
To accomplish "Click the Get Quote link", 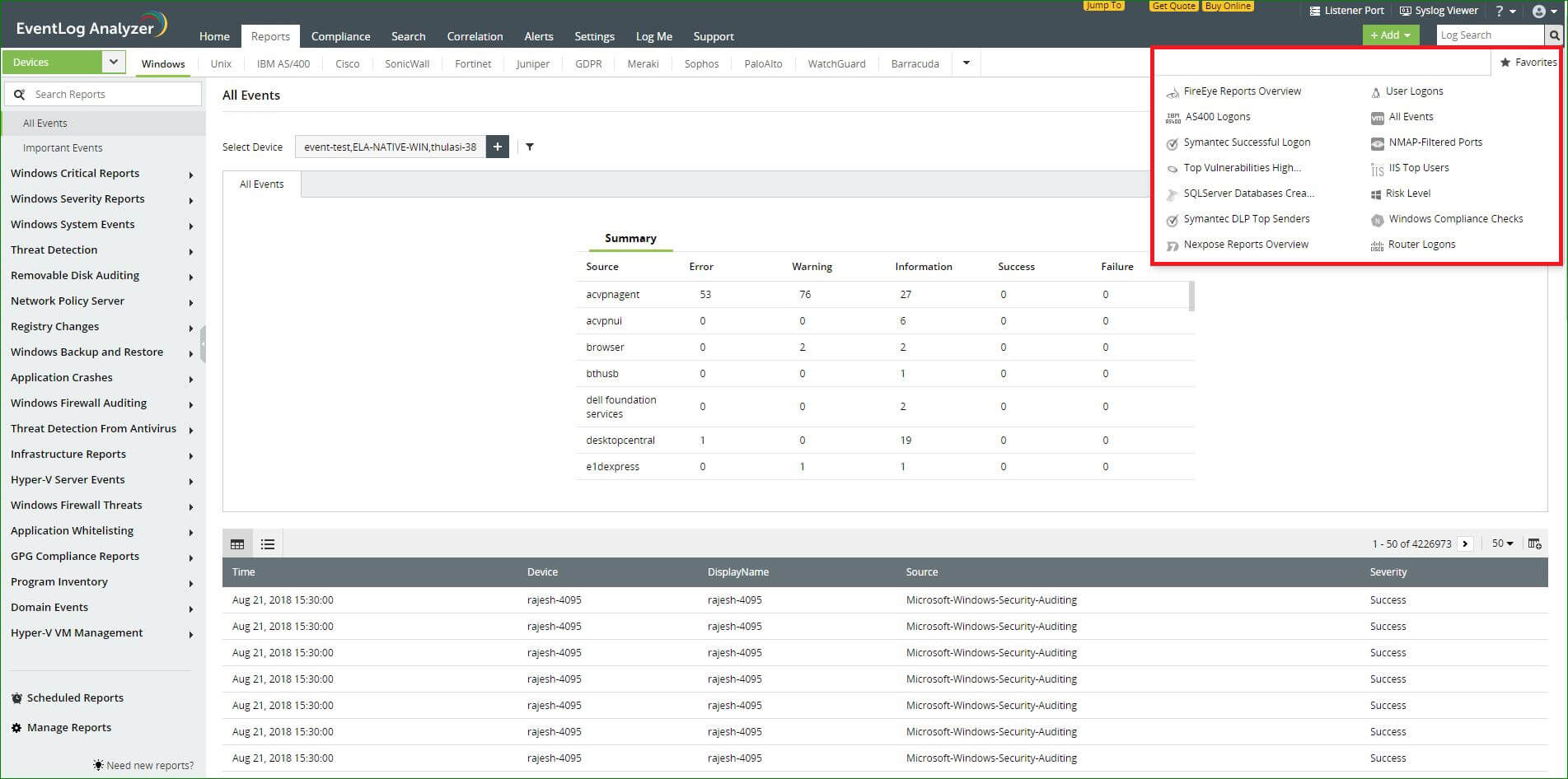I will [x=1173, y=6].
